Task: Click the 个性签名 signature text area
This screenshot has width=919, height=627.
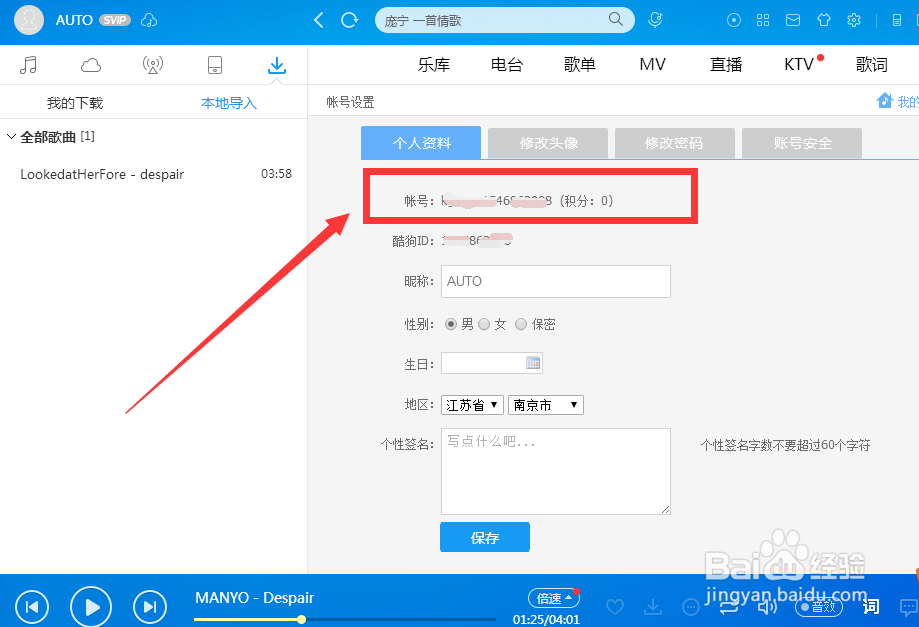Action: point(556,471)
